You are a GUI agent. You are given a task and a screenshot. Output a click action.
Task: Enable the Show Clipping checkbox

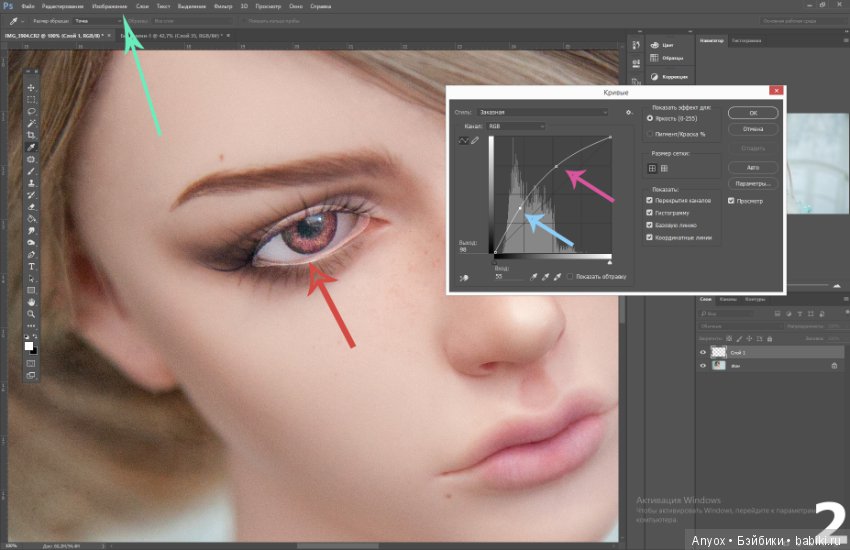pos(570,277)
